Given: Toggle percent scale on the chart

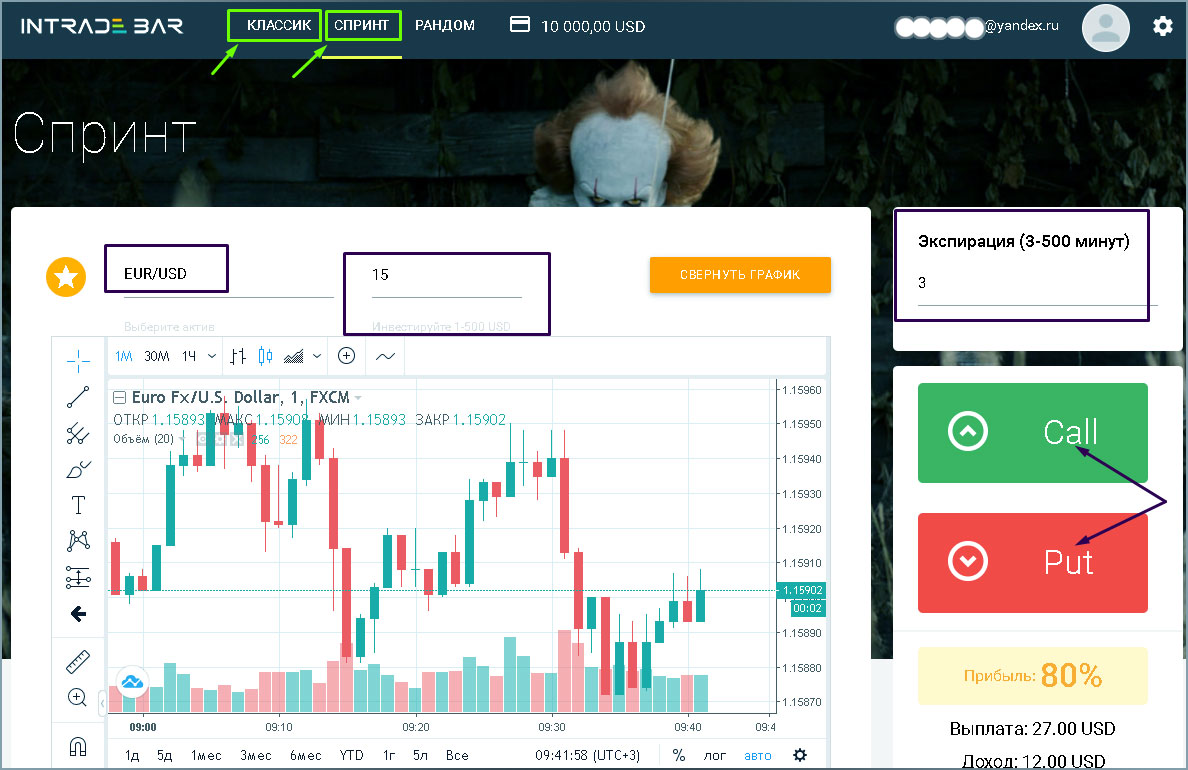Looking at the screenshot, I should coord(679,756).
